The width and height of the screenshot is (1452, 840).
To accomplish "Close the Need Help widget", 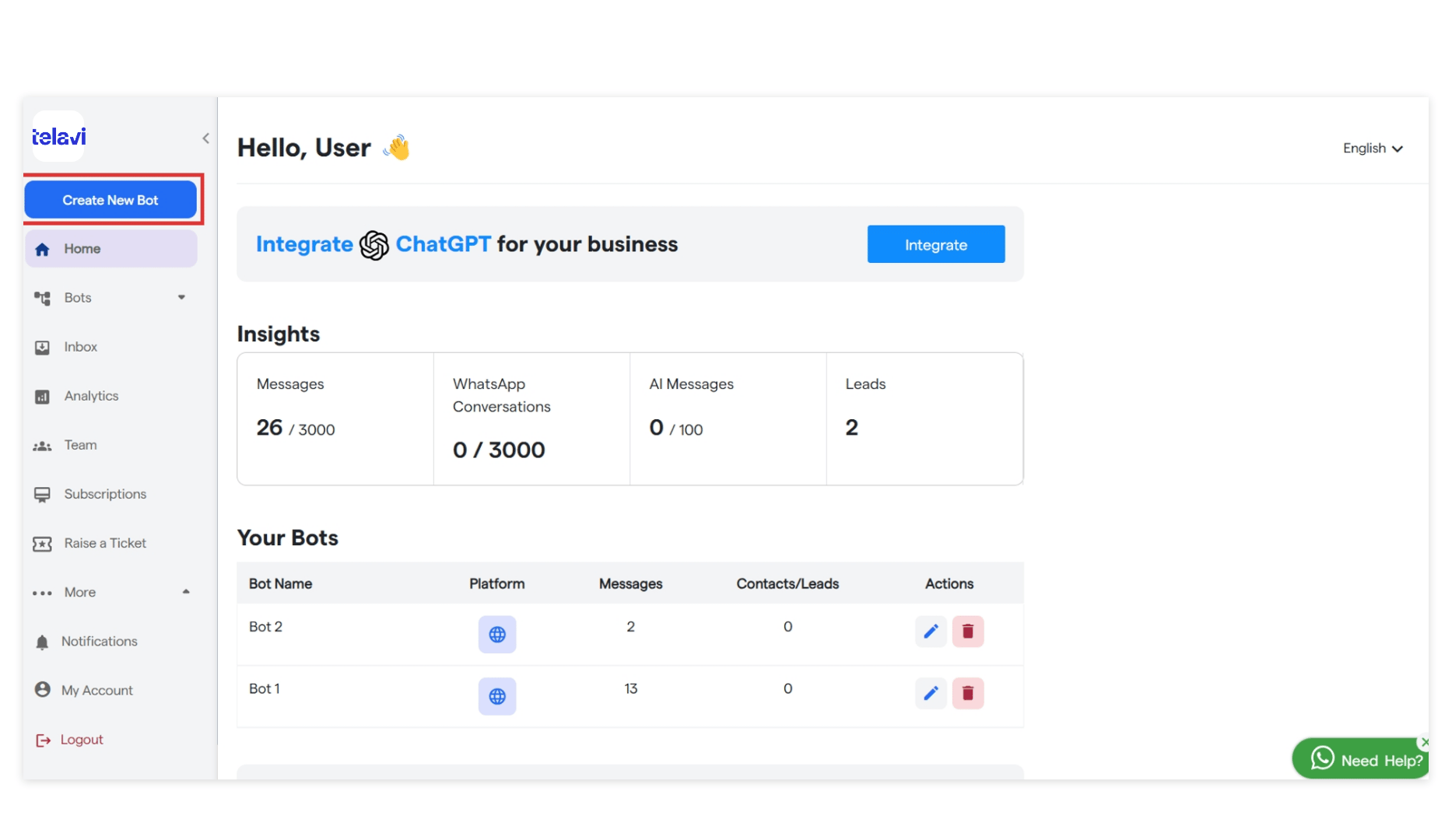I will 1424,742.
